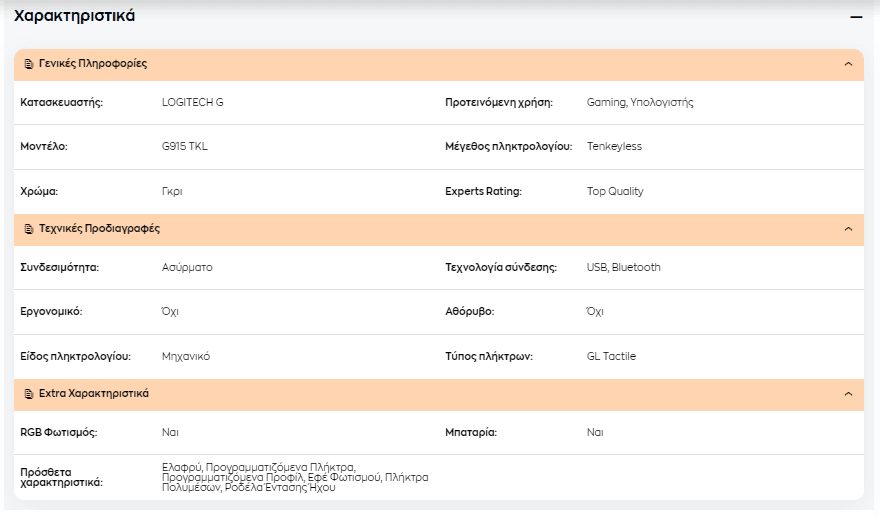This screenshot has width=880, height=517.
Task: Click the Μέγεθος πληκτρολογίου label
Action: pos(508,147)
